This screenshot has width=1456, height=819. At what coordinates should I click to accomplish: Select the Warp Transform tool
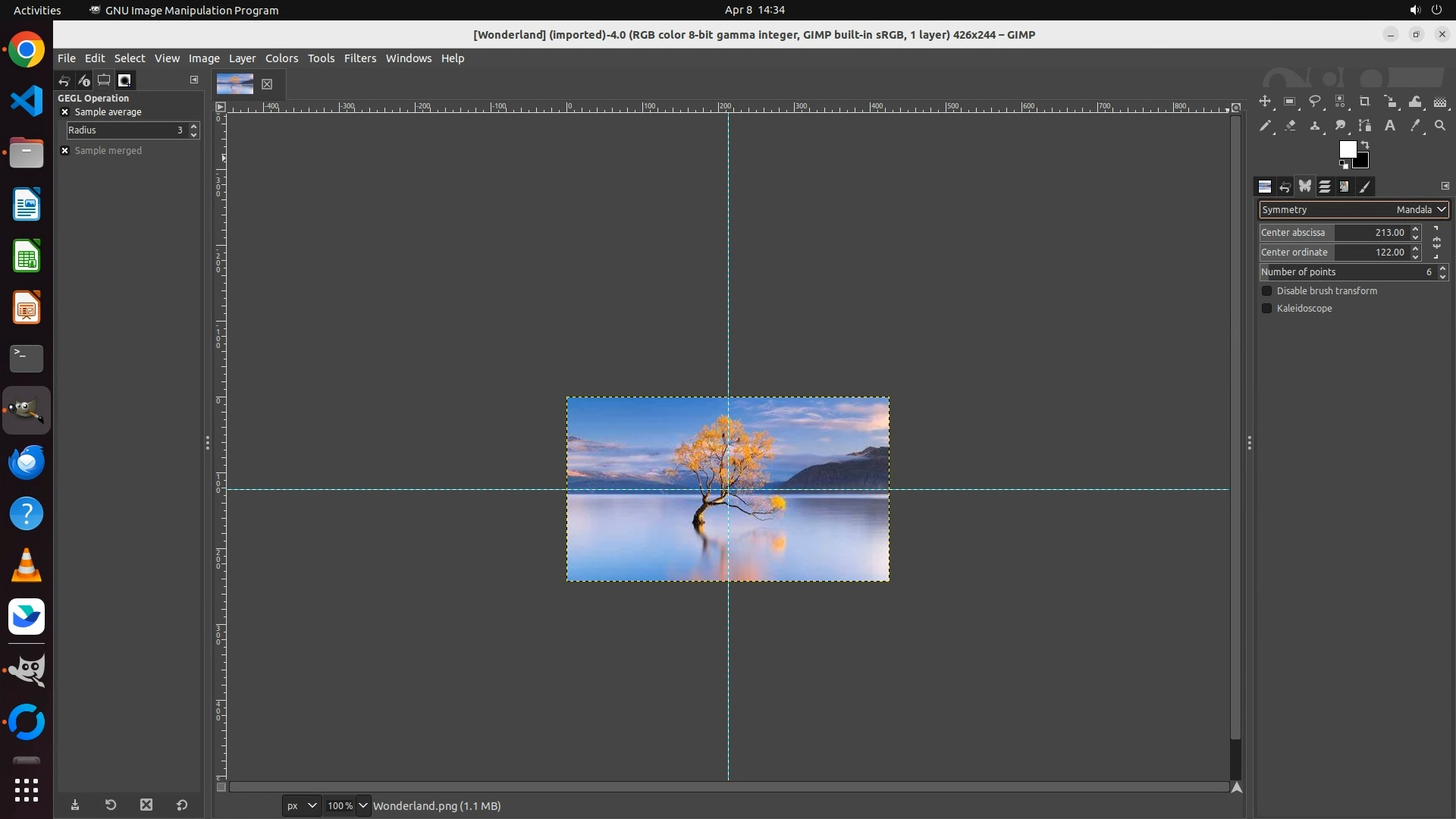point(1415,102)
